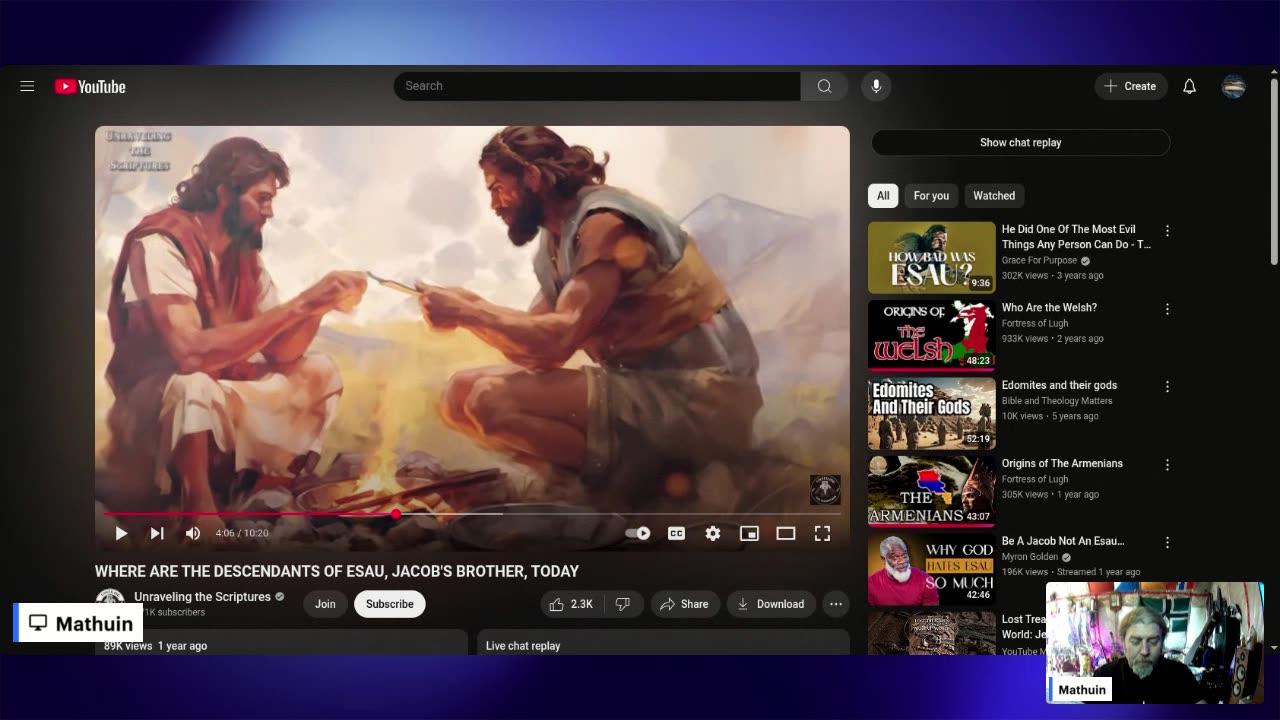Click the scrollbar up arrow
This screenshot has width=1280, height=720.
(1273, 72)
